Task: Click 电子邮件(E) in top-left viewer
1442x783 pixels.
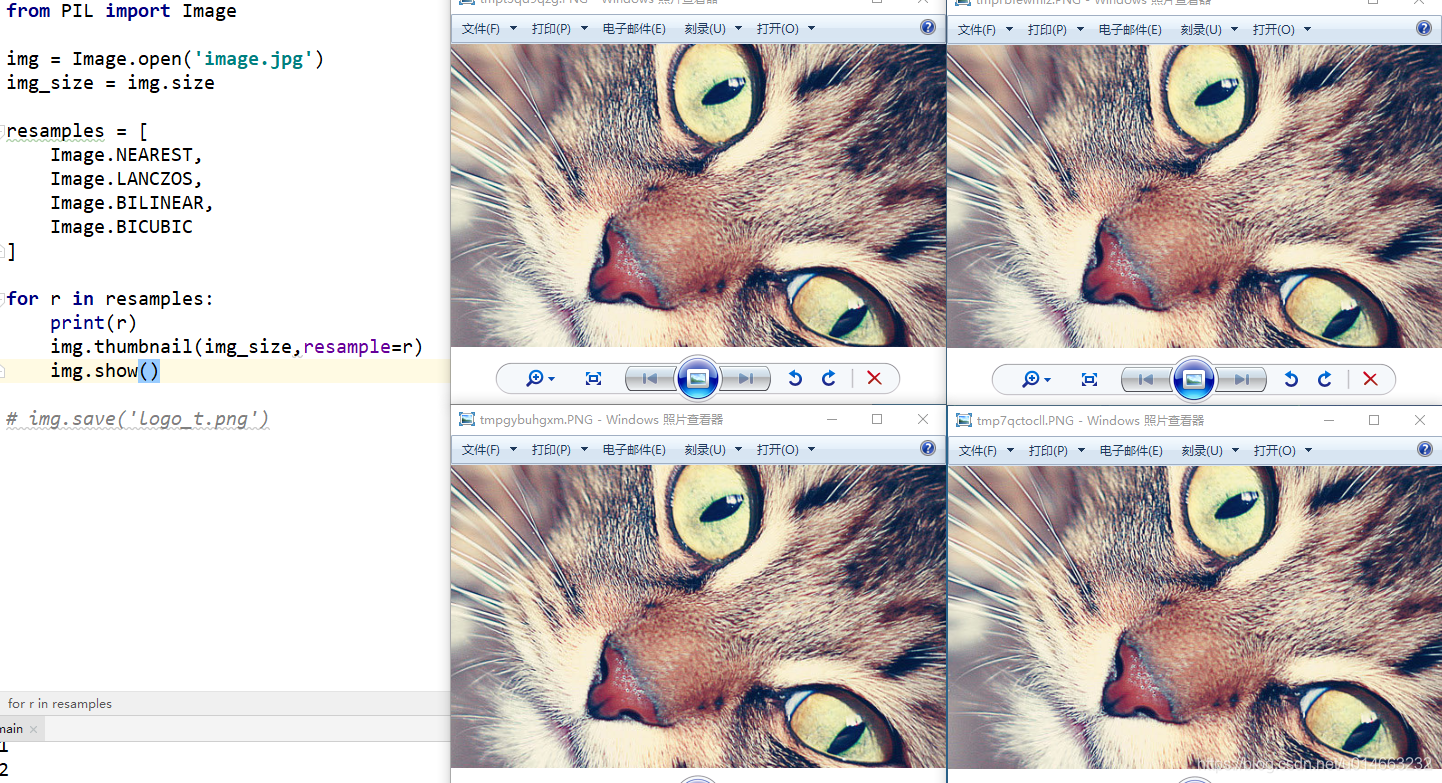Action: tap(634, 29)
